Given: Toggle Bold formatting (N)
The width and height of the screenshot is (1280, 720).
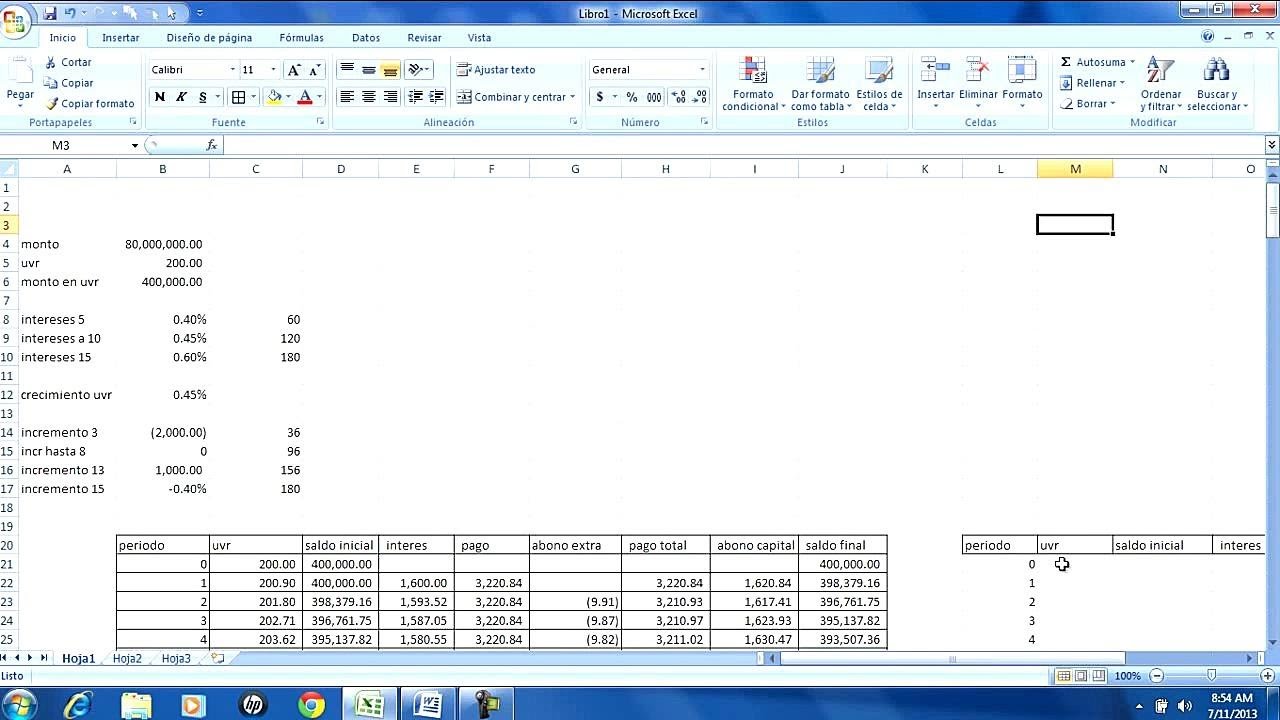Looking at the screenshot, I should tap(159, 97).
